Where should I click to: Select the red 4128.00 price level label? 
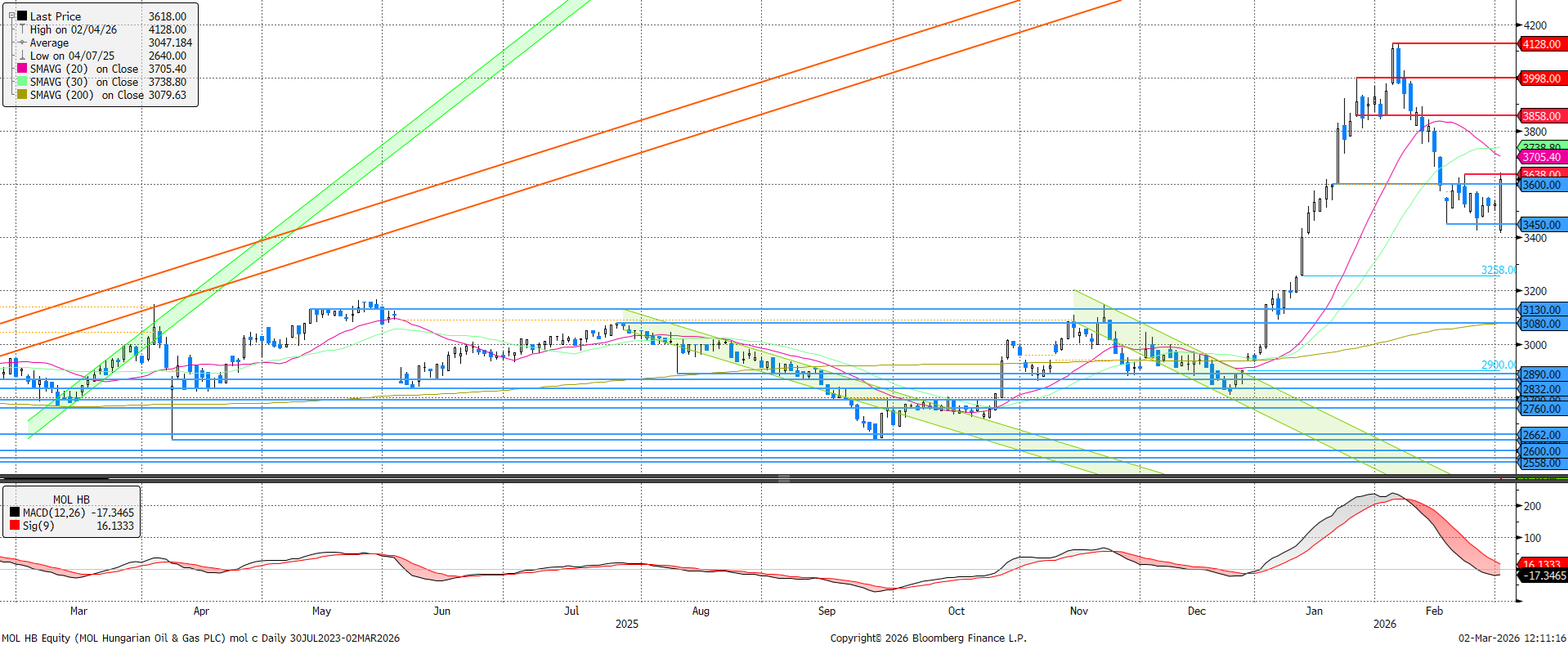[x=1541, y=44]
